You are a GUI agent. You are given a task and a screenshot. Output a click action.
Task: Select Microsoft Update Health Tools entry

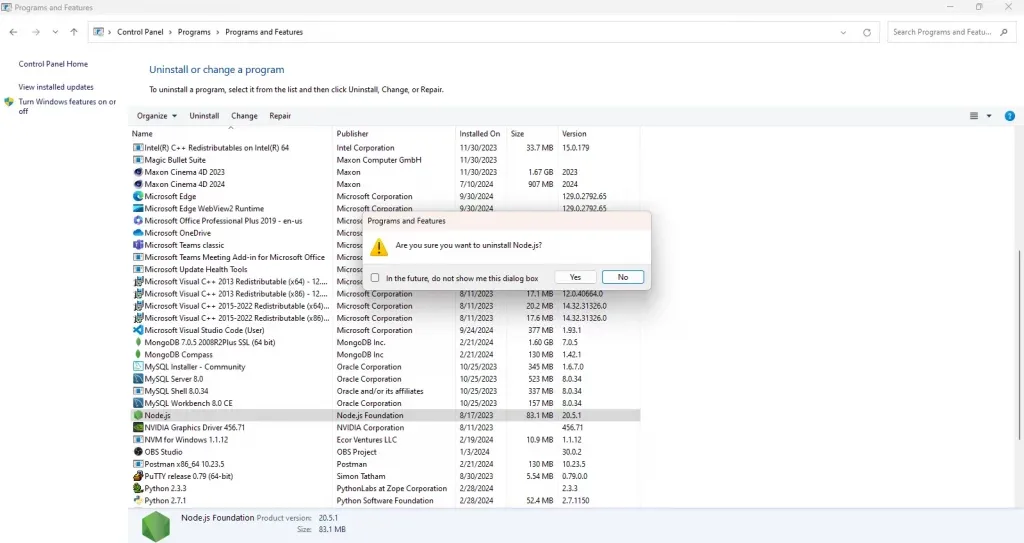pos(247,269)
